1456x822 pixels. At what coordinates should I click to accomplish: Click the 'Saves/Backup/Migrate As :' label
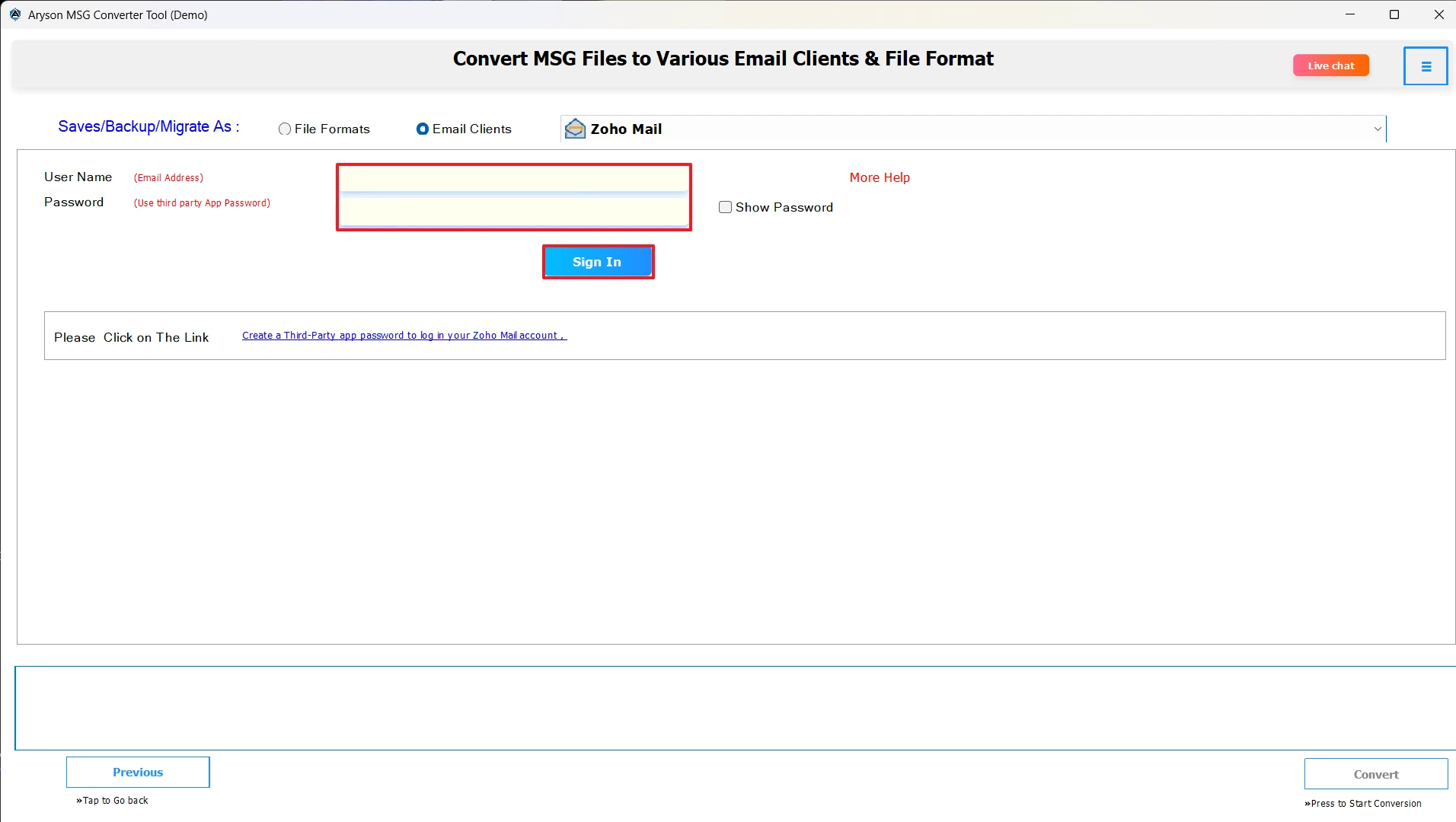(x=148, y=126)
